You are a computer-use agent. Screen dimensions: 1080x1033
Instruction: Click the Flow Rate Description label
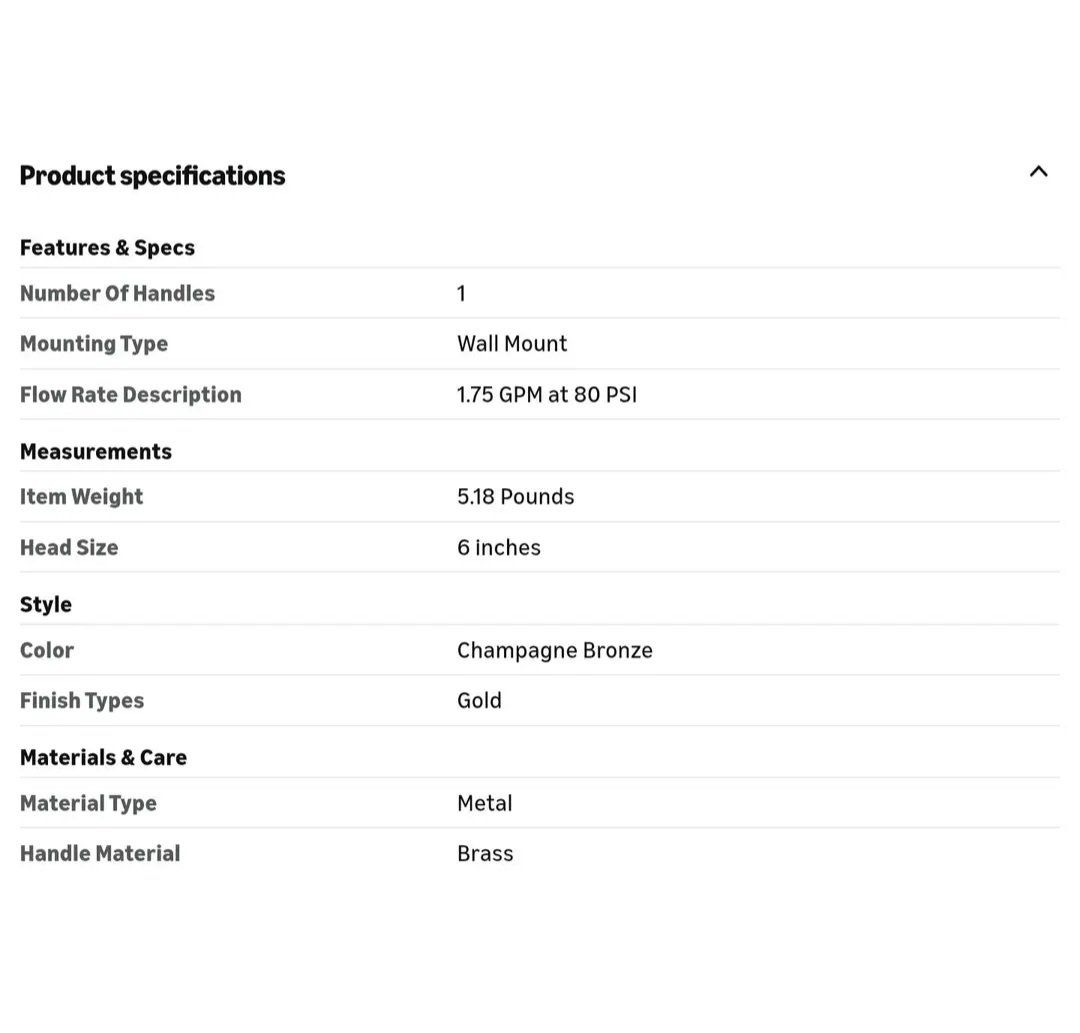click(130, 395)
